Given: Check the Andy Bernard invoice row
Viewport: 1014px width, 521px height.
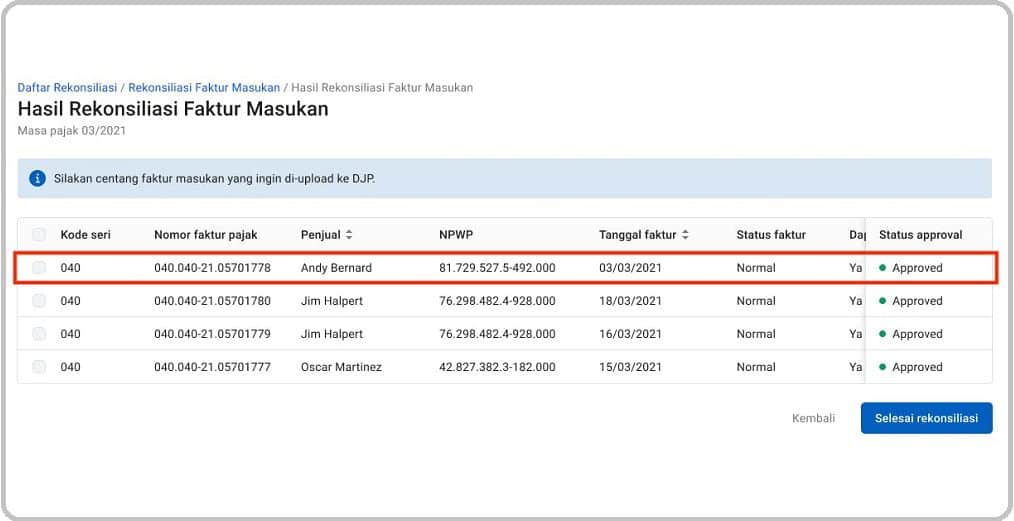Looking at the screenshot, I should [x=39, y=268].
